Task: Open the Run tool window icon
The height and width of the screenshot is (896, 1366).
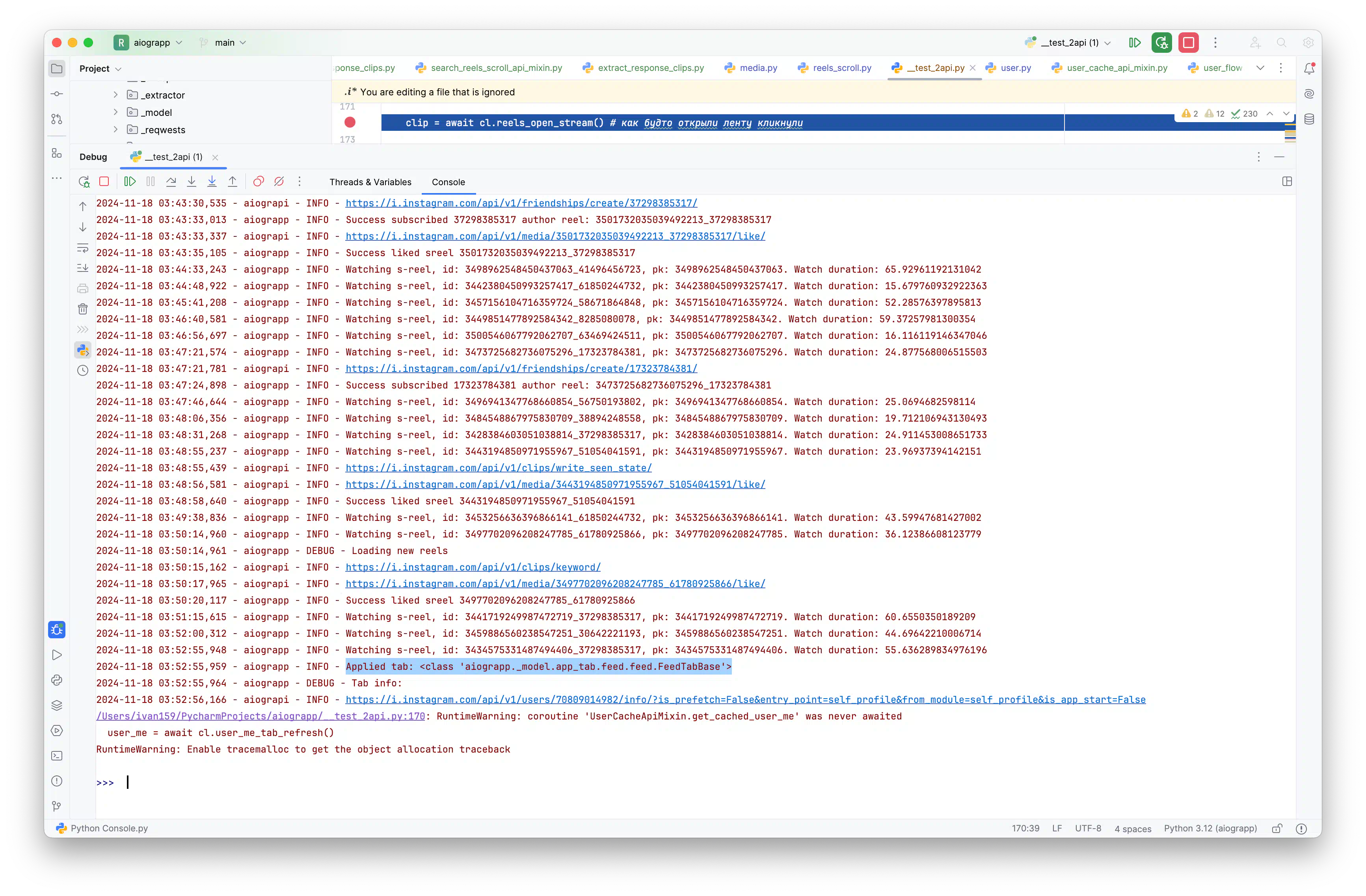Action: tap(57, 655)
